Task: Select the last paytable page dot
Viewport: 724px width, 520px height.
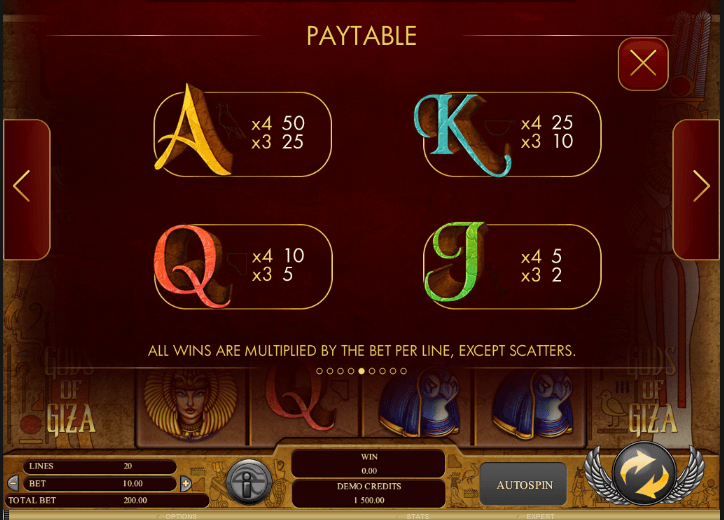Action: tap(404, 371)
